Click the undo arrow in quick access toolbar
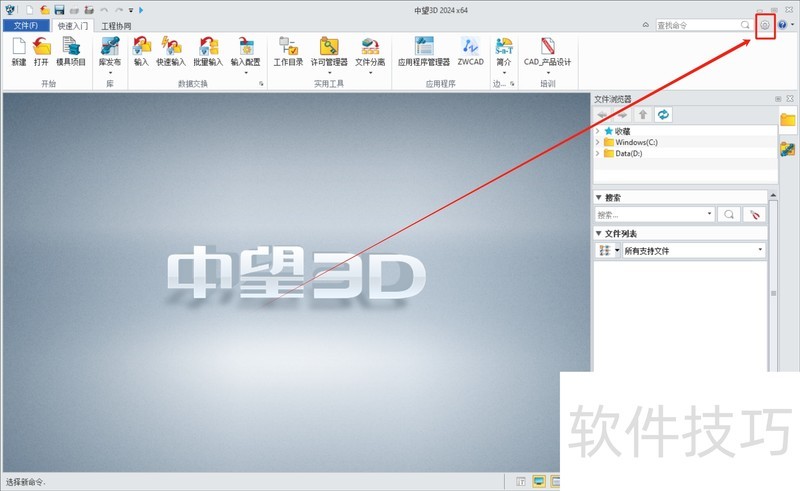 [105, 10]
